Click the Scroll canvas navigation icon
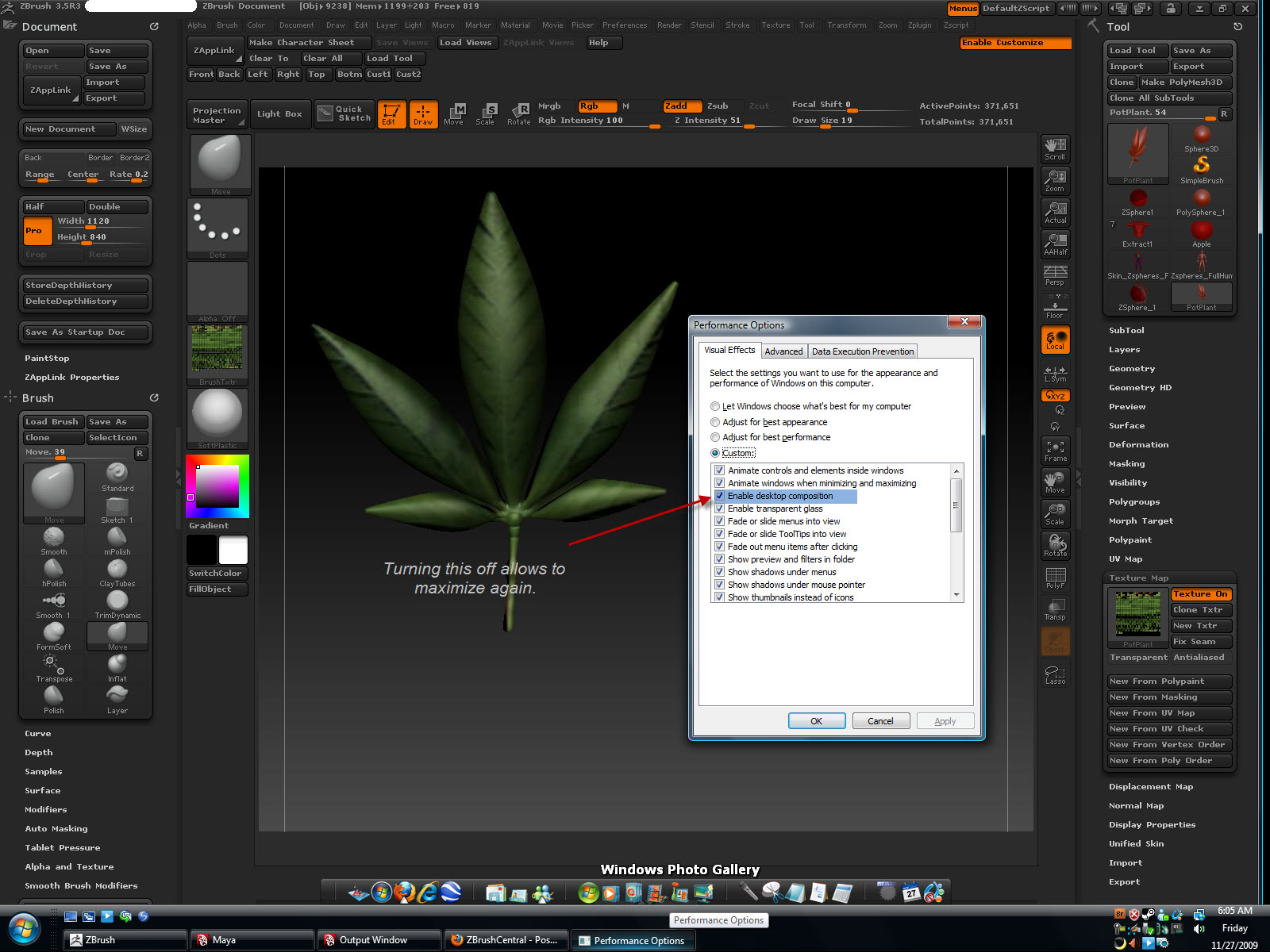The image size is (1270, 952). click(x=1055, y=149)
